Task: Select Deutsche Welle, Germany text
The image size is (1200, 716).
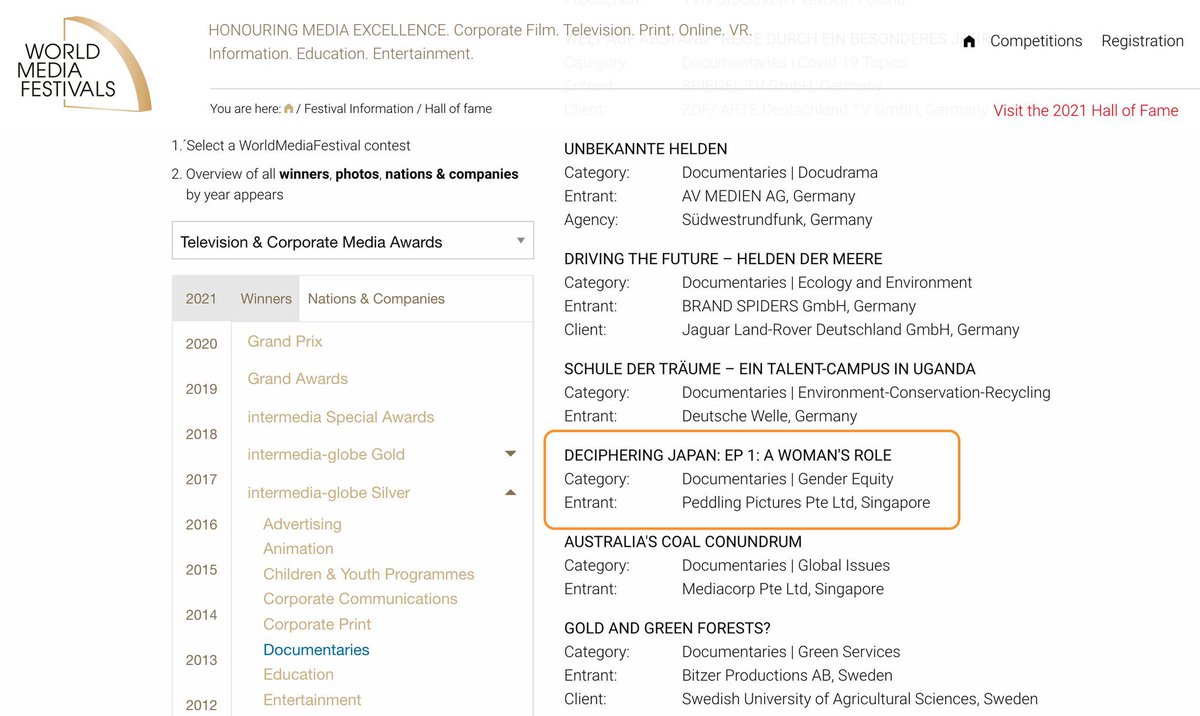Action: 770,416
